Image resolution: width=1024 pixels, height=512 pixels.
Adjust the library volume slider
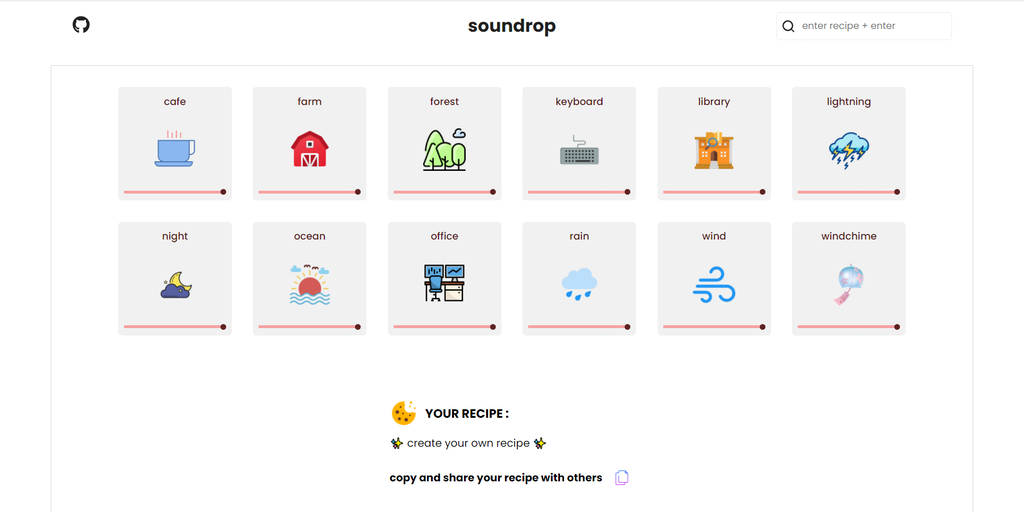(x=714, y=192)
